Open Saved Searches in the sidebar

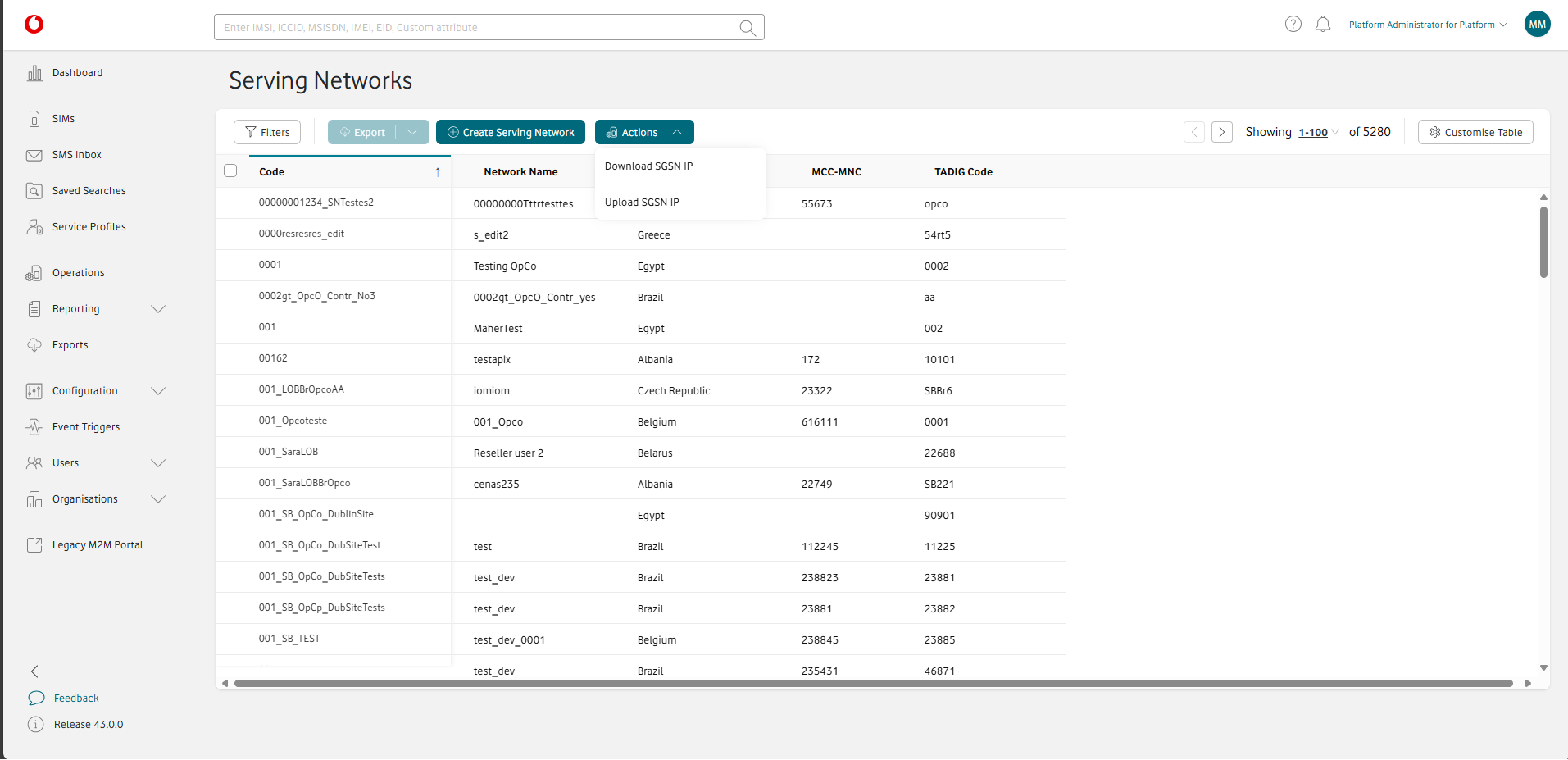pyautogui.click(x=89, y=191)
